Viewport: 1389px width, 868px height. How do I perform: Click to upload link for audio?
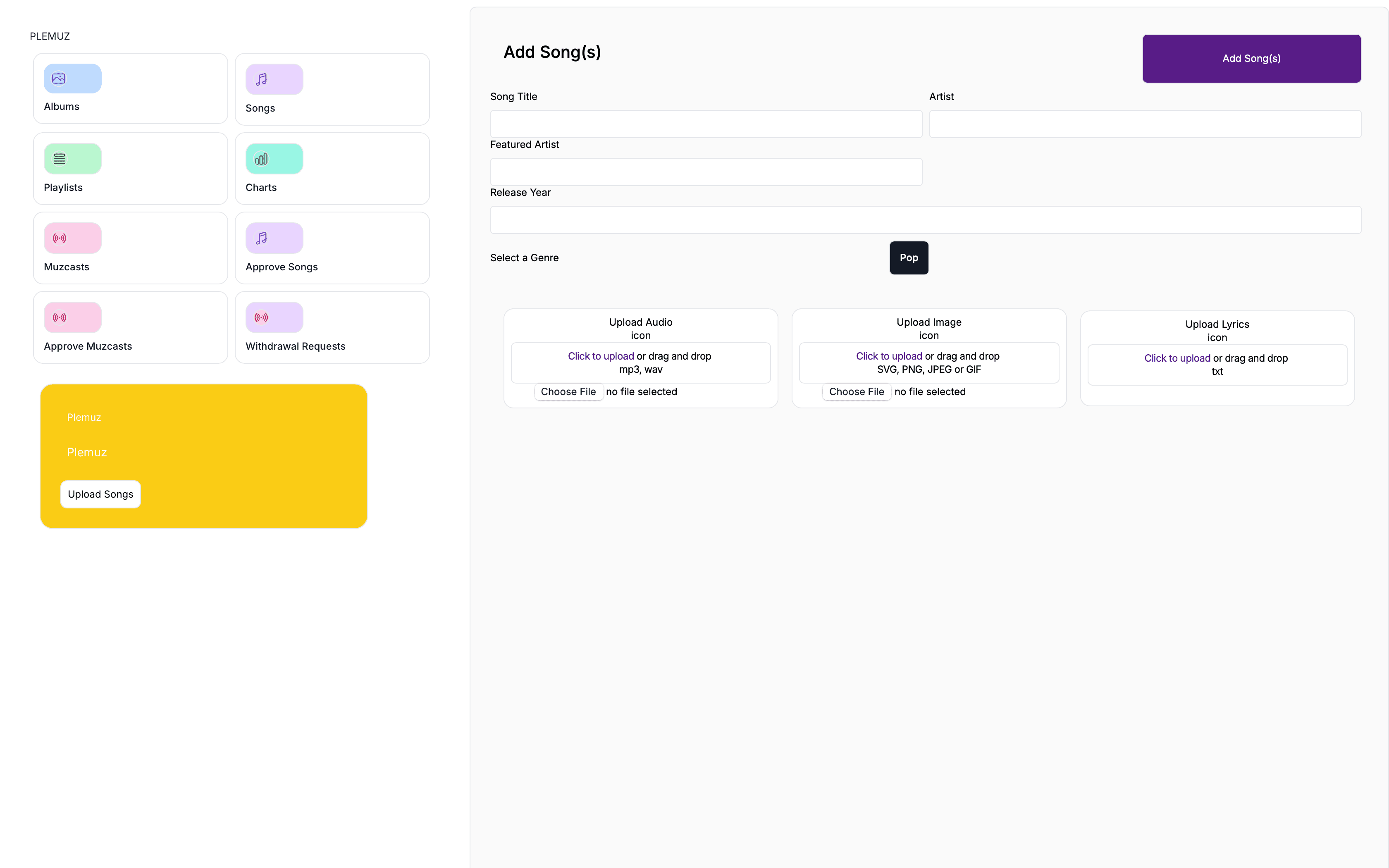(x=600, y=356)
